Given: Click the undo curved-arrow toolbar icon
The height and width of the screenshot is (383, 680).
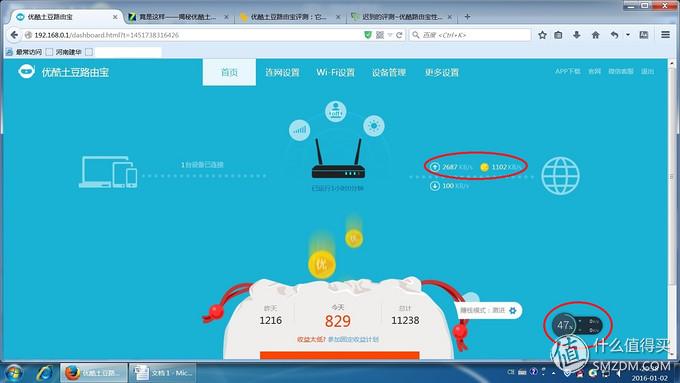Looking at the screenshot, I should pos(614,35).
